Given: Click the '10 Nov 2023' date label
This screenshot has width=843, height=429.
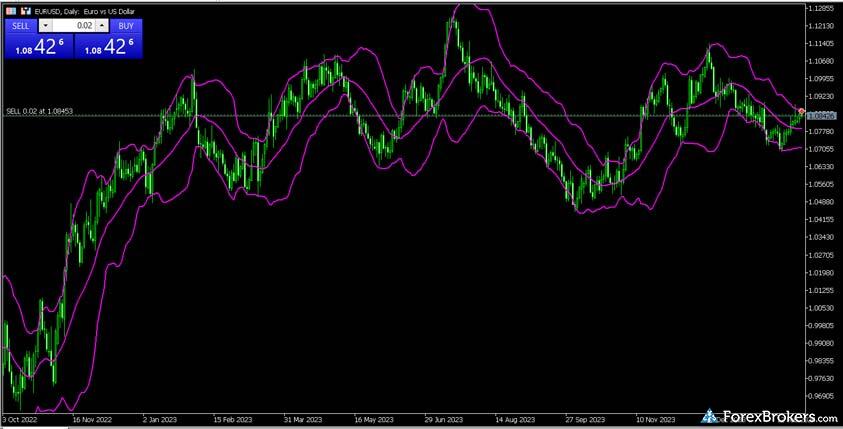Looking at the screenshot, I should tap(655, 420).
